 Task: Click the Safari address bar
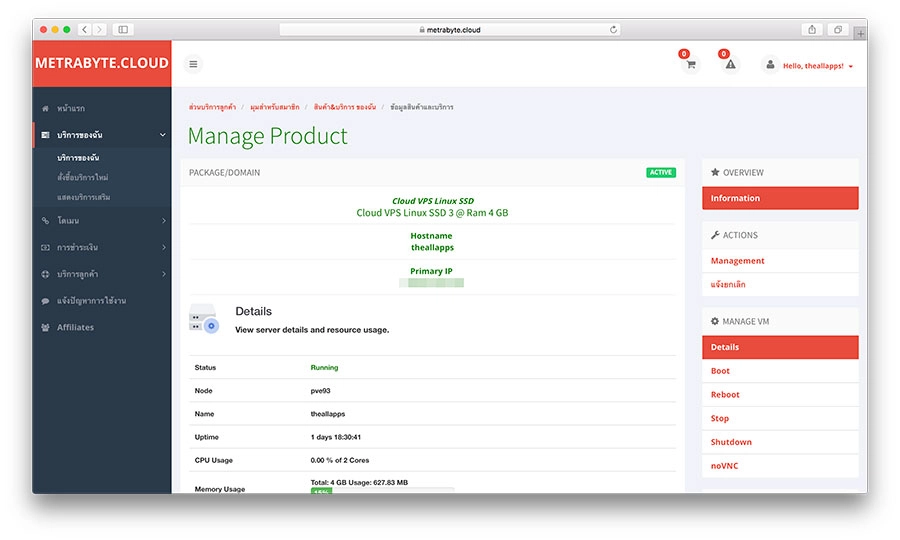point(450,30)
